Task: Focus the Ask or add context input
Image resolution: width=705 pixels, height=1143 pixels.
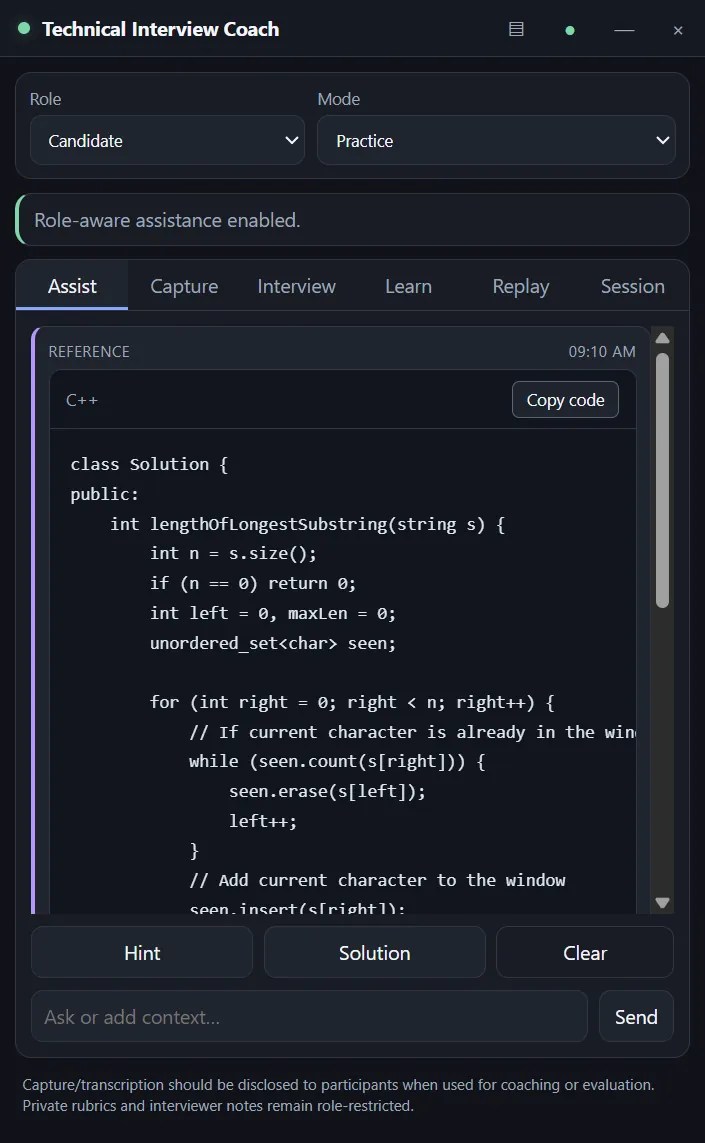Action: click(x=309, y=1016)
